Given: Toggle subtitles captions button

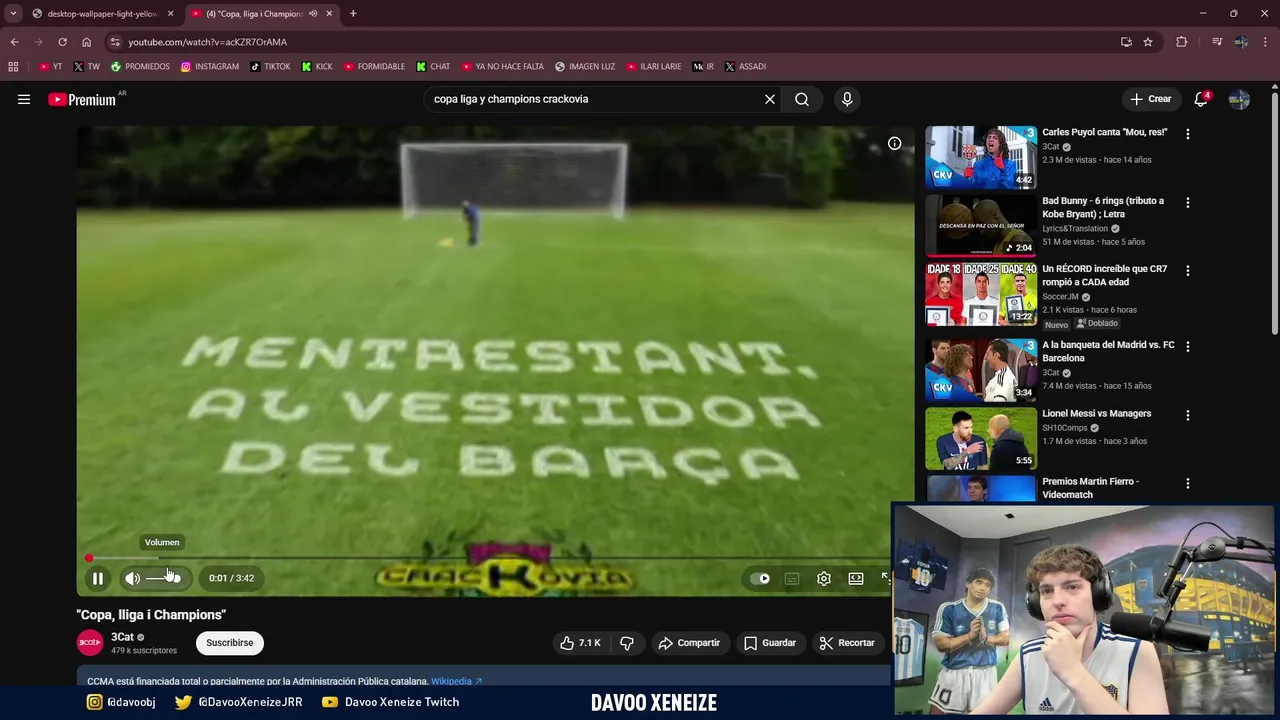Looking at the screenshot, I should pyautogui.click(x=792, y=578).
